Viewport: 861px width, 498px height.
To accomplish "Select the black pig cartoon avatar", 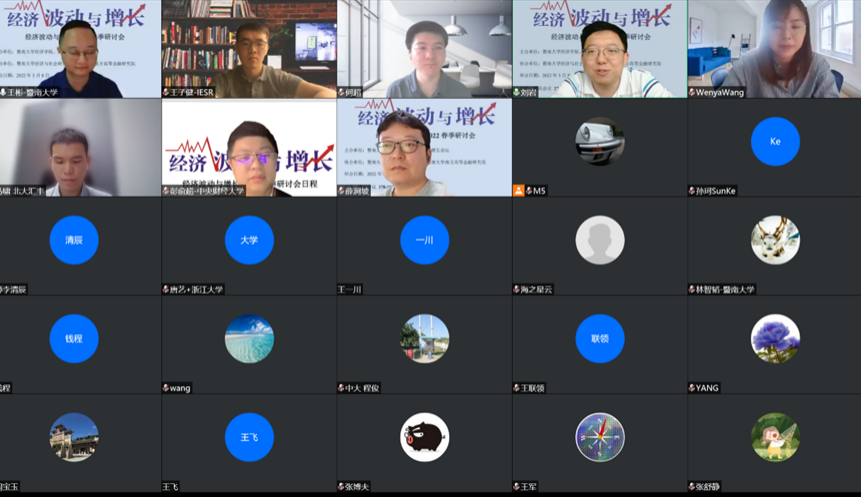I will click(424, 437).
